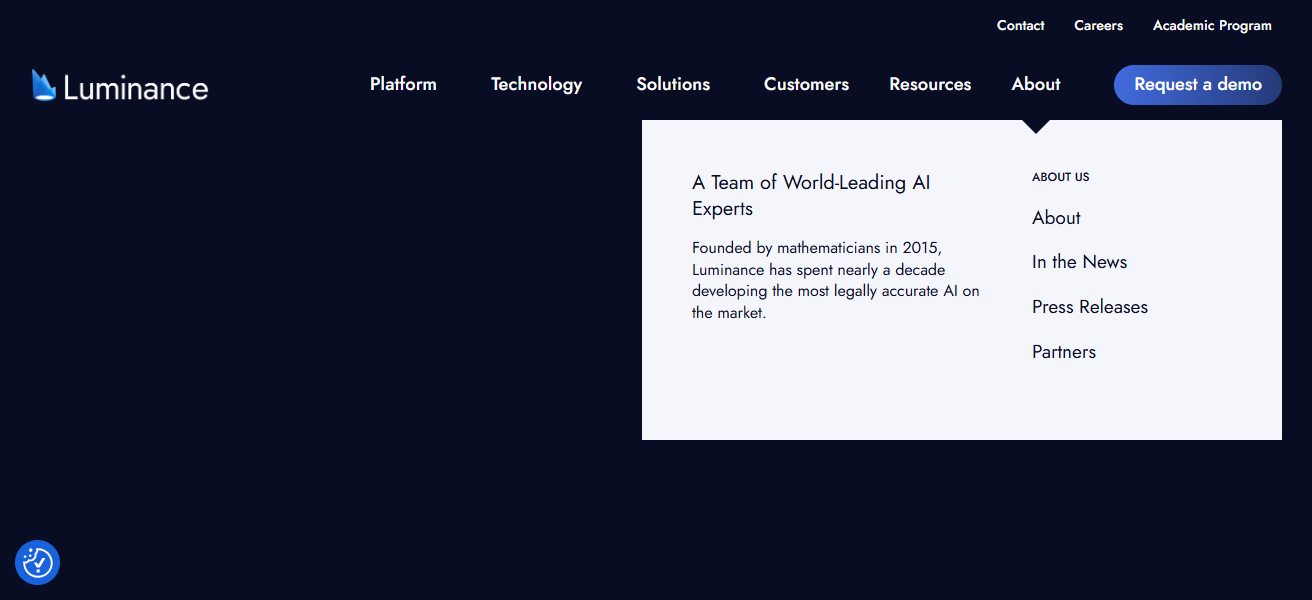Select About in the top navigation
The height and width of the screenshot is (600, 1312).
(x=1036, y=84)
